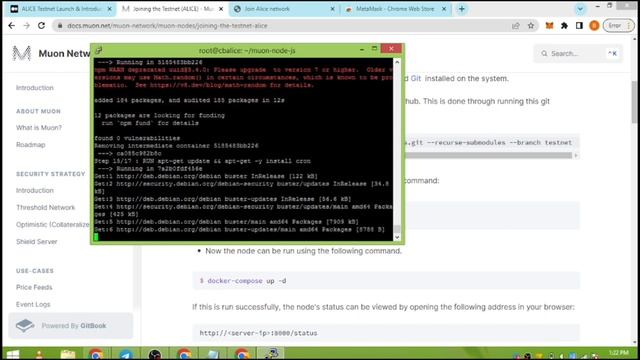
Task: Share this page icon in address bar
Action: point(516,26)
